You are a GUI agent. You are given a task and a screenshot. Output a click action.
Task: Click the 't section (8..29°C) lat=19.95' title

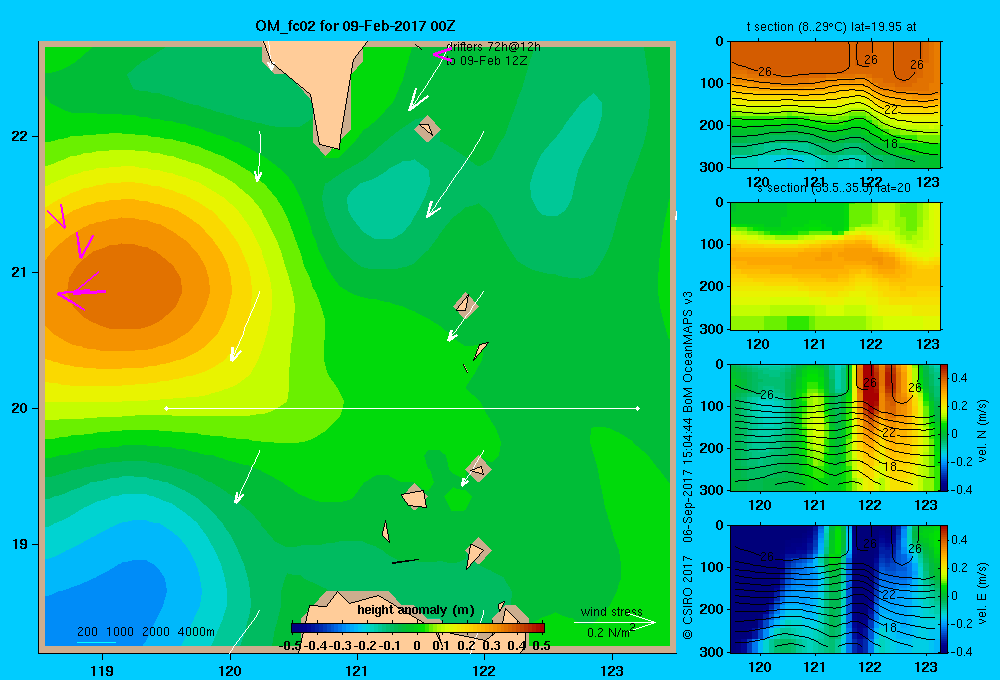point(832,27)
